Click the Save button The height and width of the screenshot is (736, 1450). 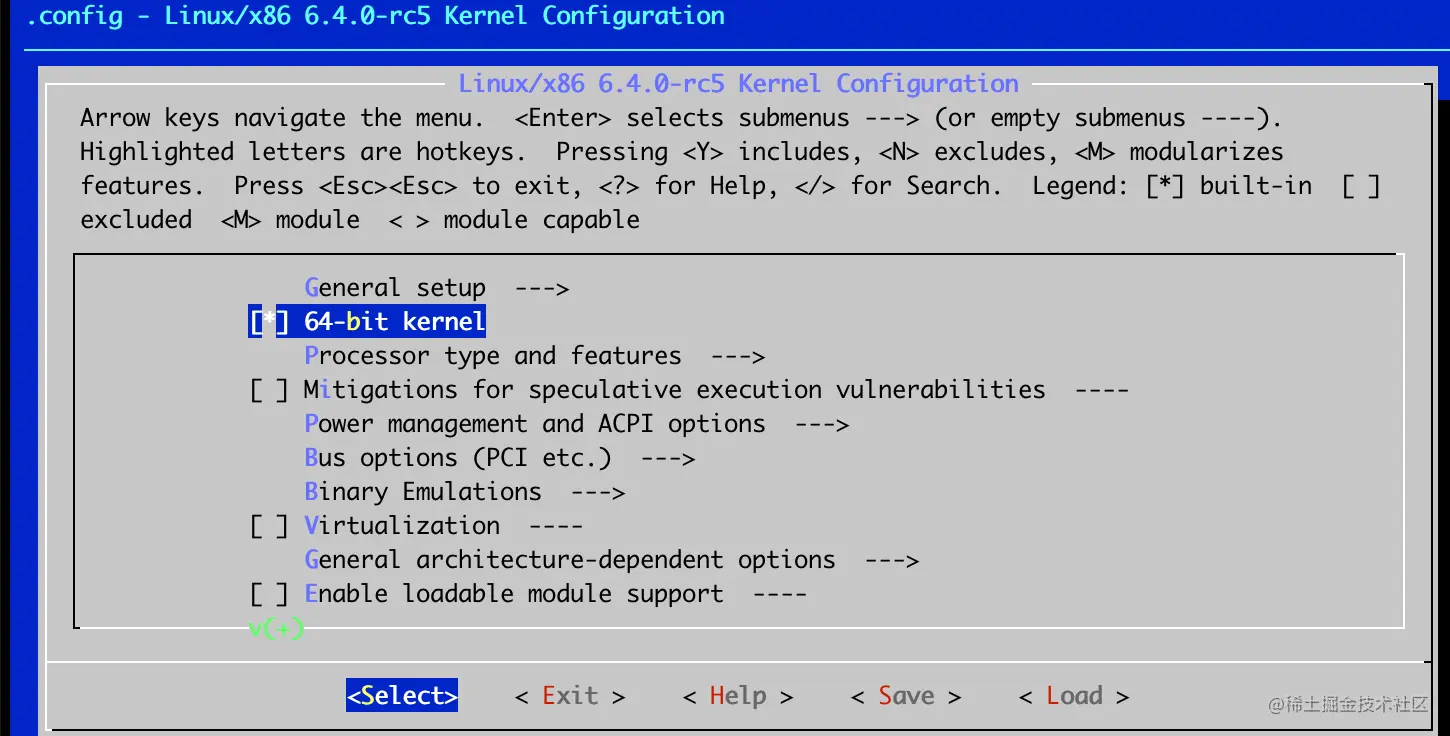click(x=906, y=696)
